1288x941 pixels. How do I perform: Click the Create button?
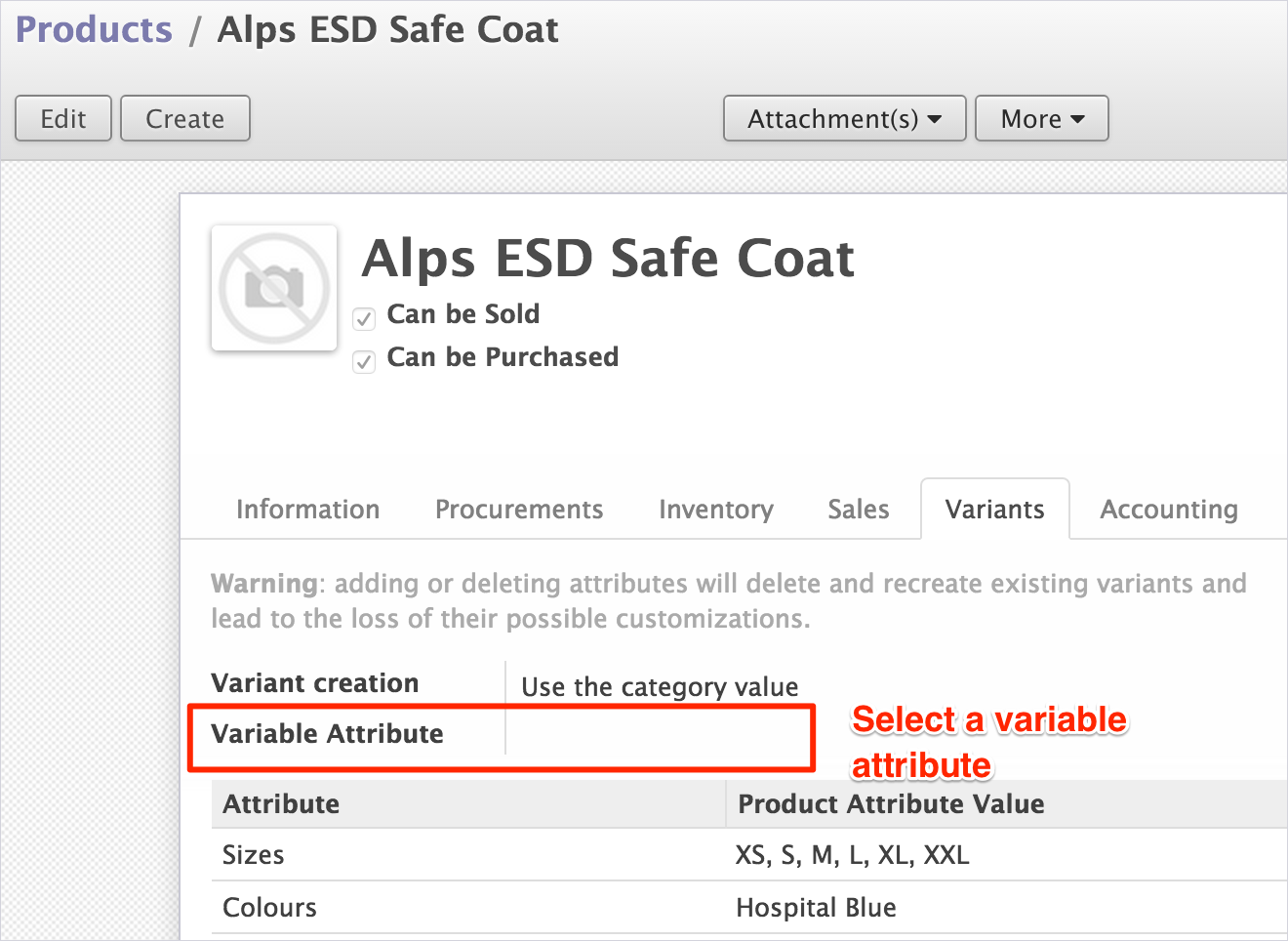tap(184, 119)
